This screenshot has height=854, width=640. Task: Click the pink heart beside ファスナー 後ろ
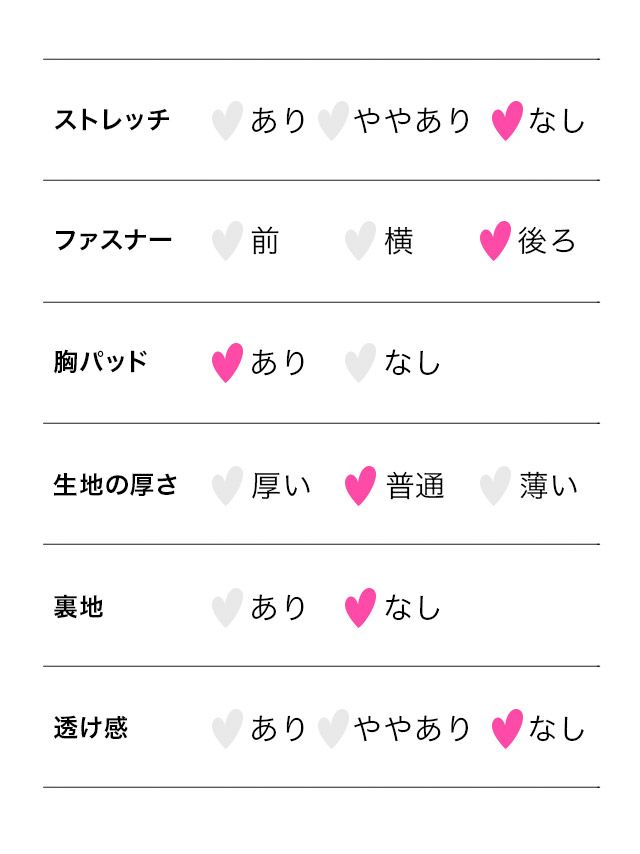click(495, 241)
